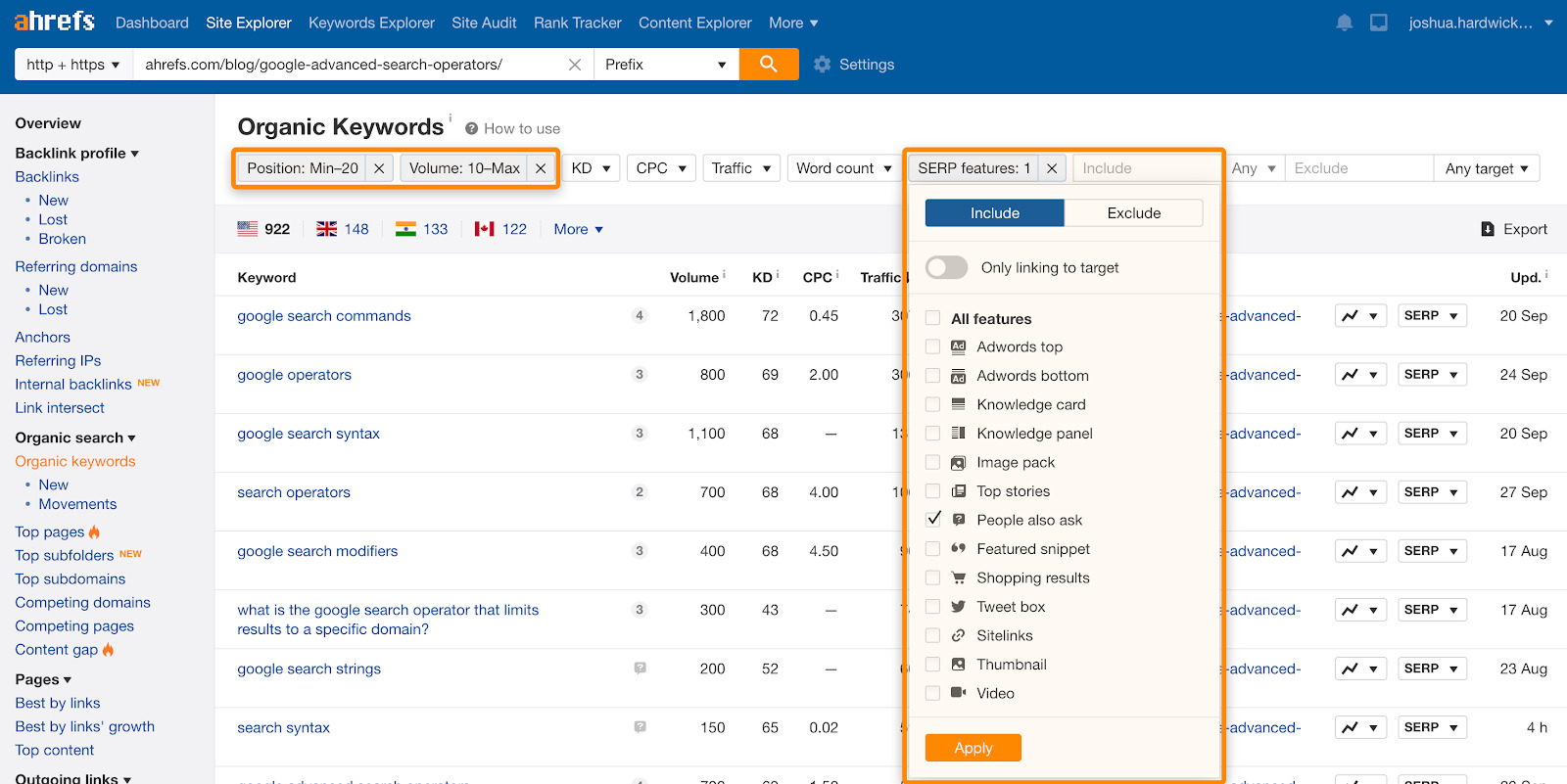Clear the URL field with X
The width and height of the screenshot is (1567, 784).
tap(575, 65)
